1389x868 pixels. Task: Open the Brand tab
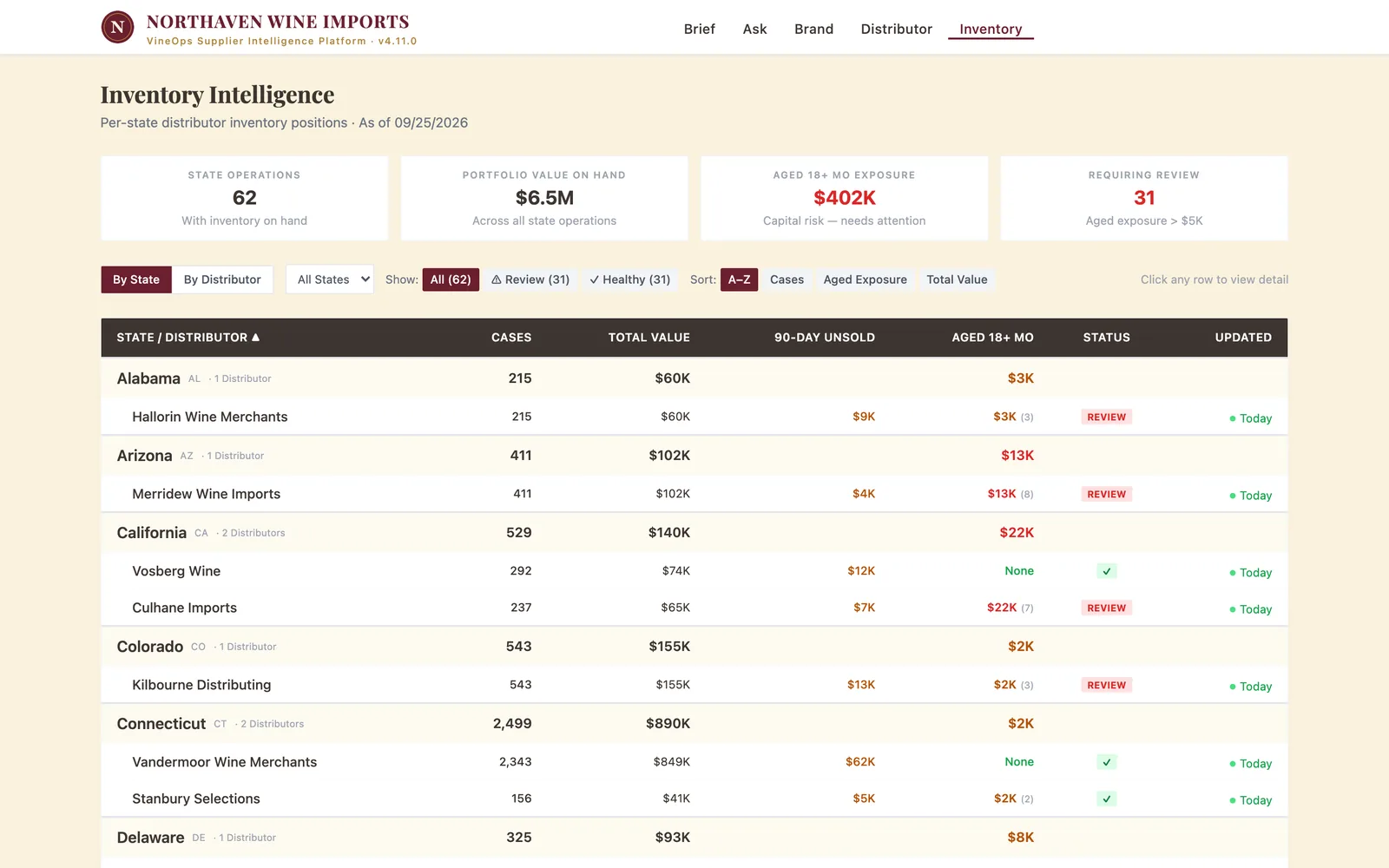coord(813,29)
